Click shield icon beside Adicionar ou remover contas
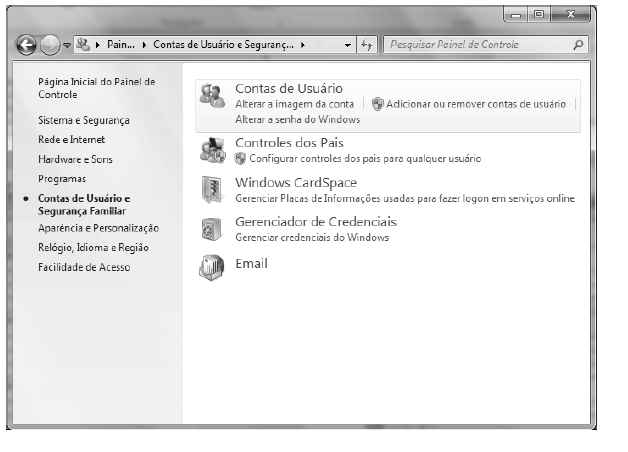The width and height of the screenshot is (628, 452). coord(377,104)
